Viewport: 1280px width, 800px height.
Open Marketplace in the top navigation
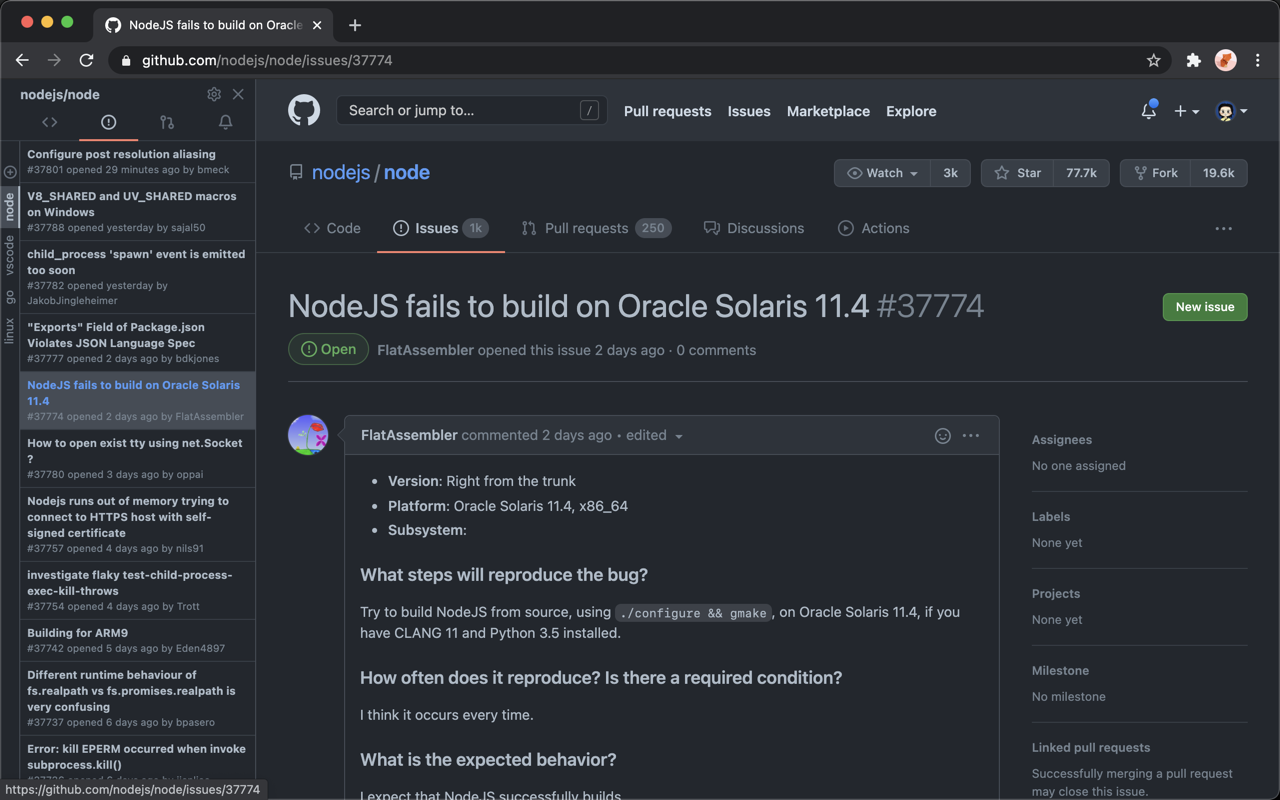click(828, 111)
